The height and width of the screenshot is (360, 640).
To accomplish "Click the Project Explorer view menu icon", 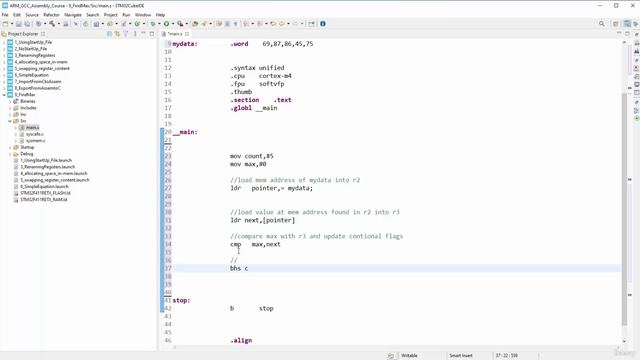I will 135,34.
